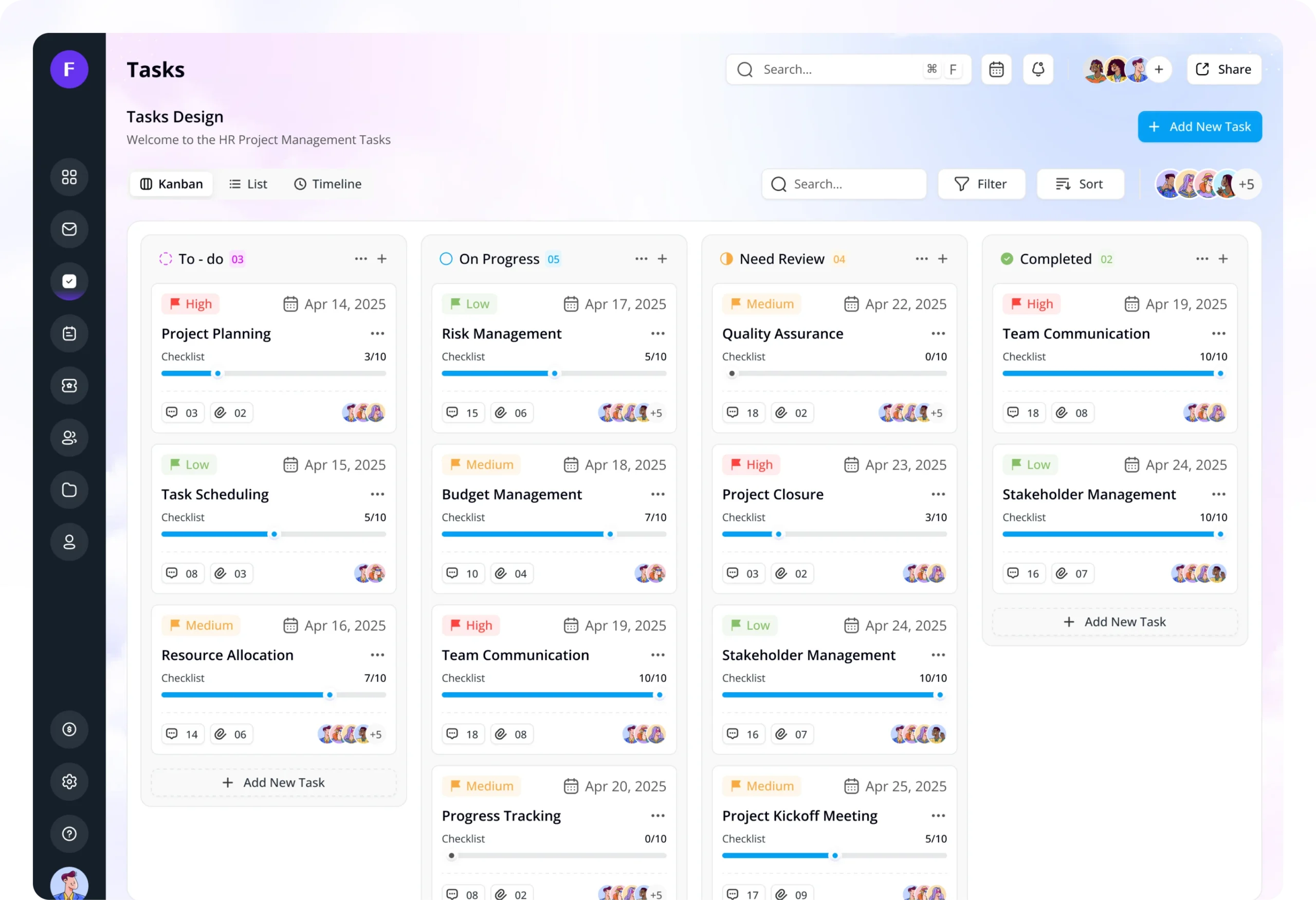Open the Project Planning card's more options
1316x900 pixels.
(x=378, y=334)
